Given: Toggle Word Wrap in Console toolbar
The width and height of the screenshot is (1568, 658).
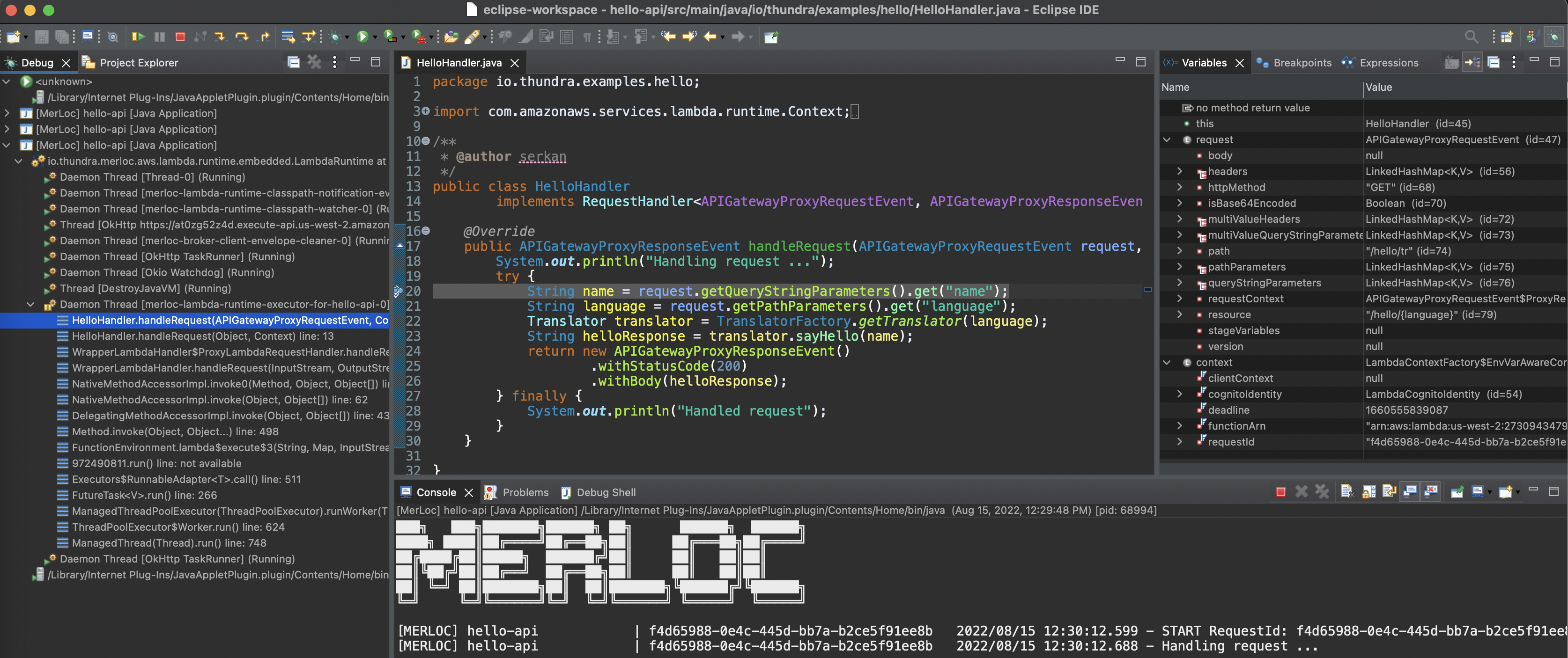Looking at the screenshot, I should pos(1389,491).
